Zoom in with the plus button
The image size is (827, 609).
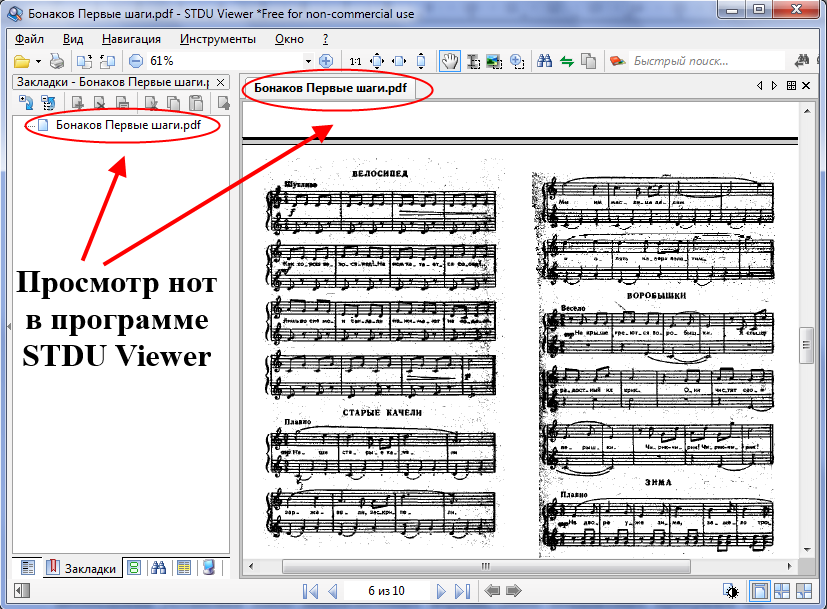pos(326,61)
